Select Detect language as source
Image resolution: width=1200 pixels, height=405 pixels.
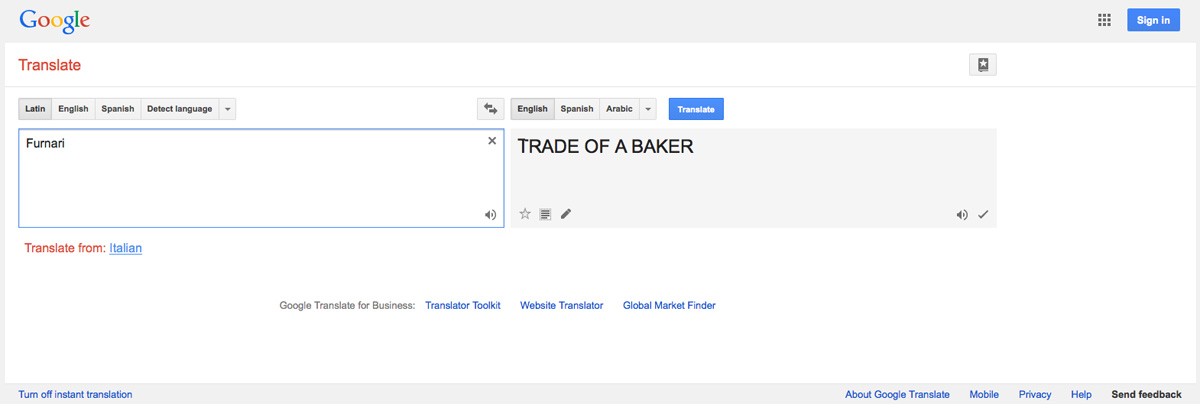click(x=180, y=109)
